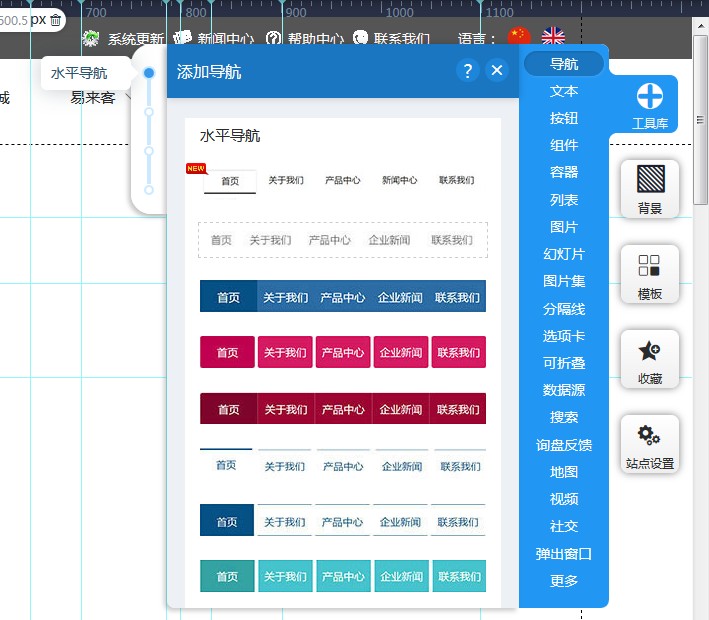Open the 模板 templates panel
The height and width of the screenshot is (620, 709).
click(650, 266)
